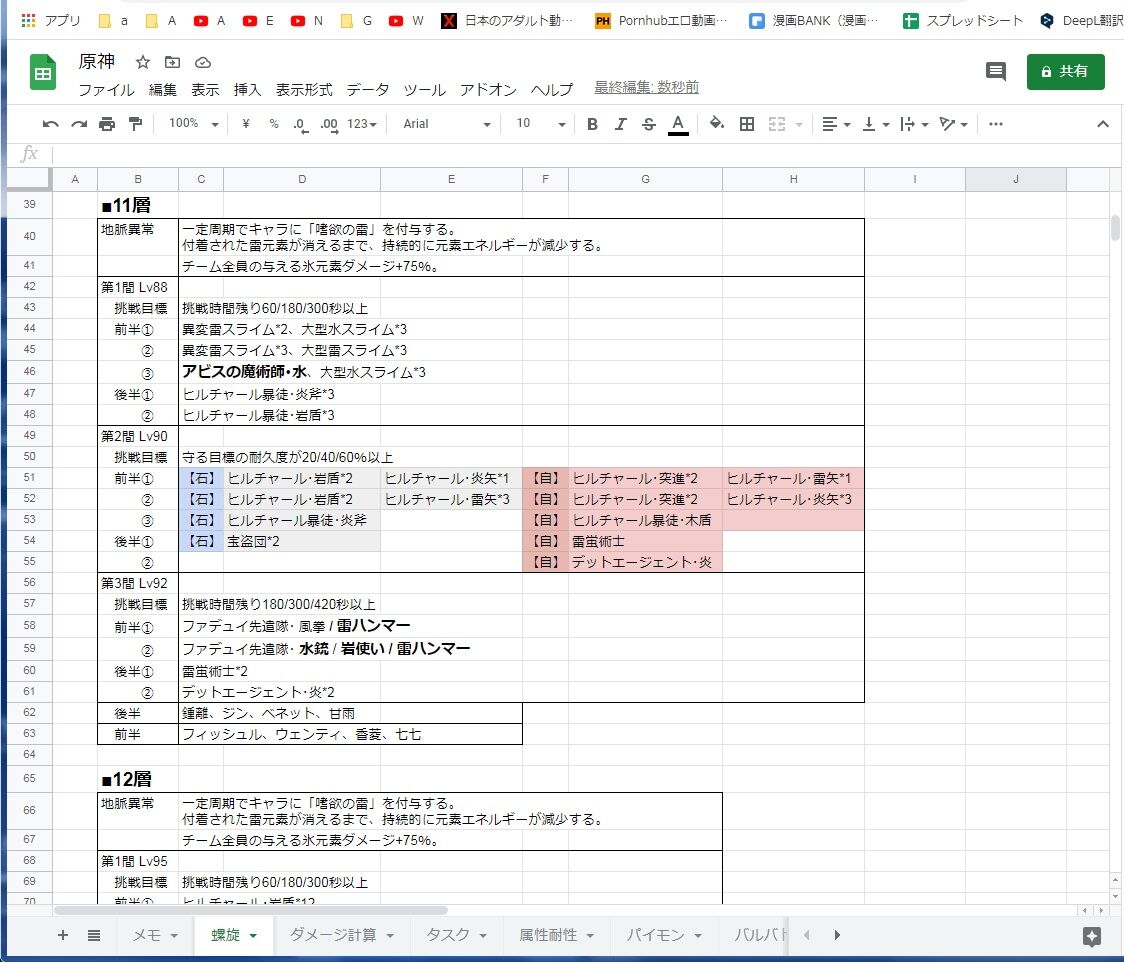Open font size 10 dropdown
This screenshot has height=962, width=1124.
tap(541, 124)
